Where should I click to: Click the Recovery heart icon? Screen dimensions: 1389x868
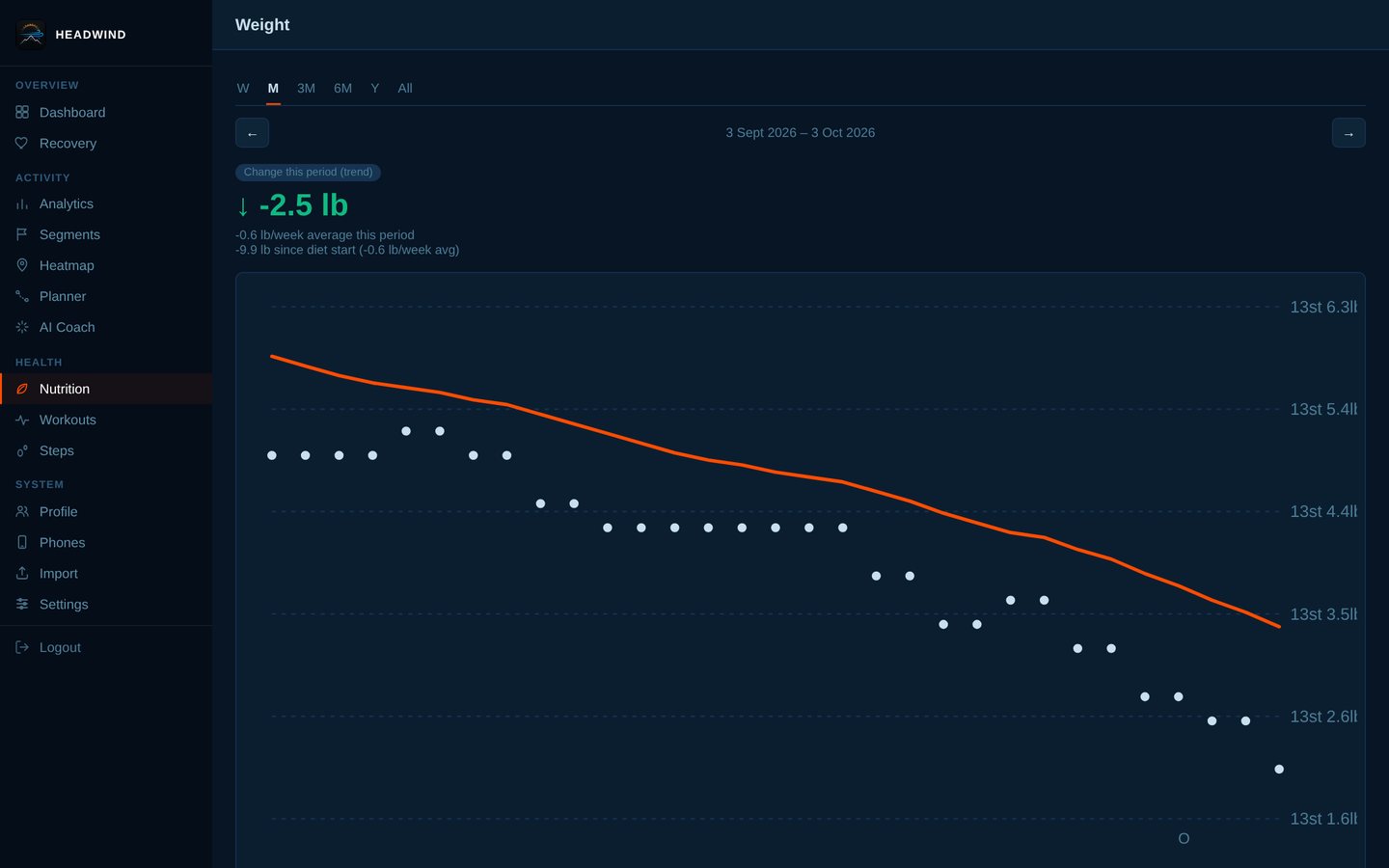(22, 144)
